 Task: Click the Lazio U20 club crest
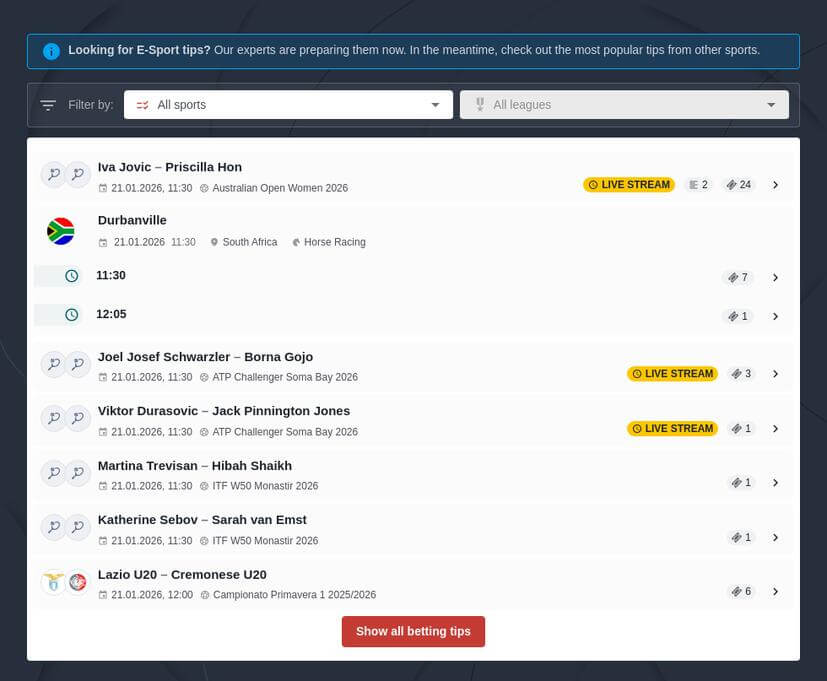pos(53,582)
